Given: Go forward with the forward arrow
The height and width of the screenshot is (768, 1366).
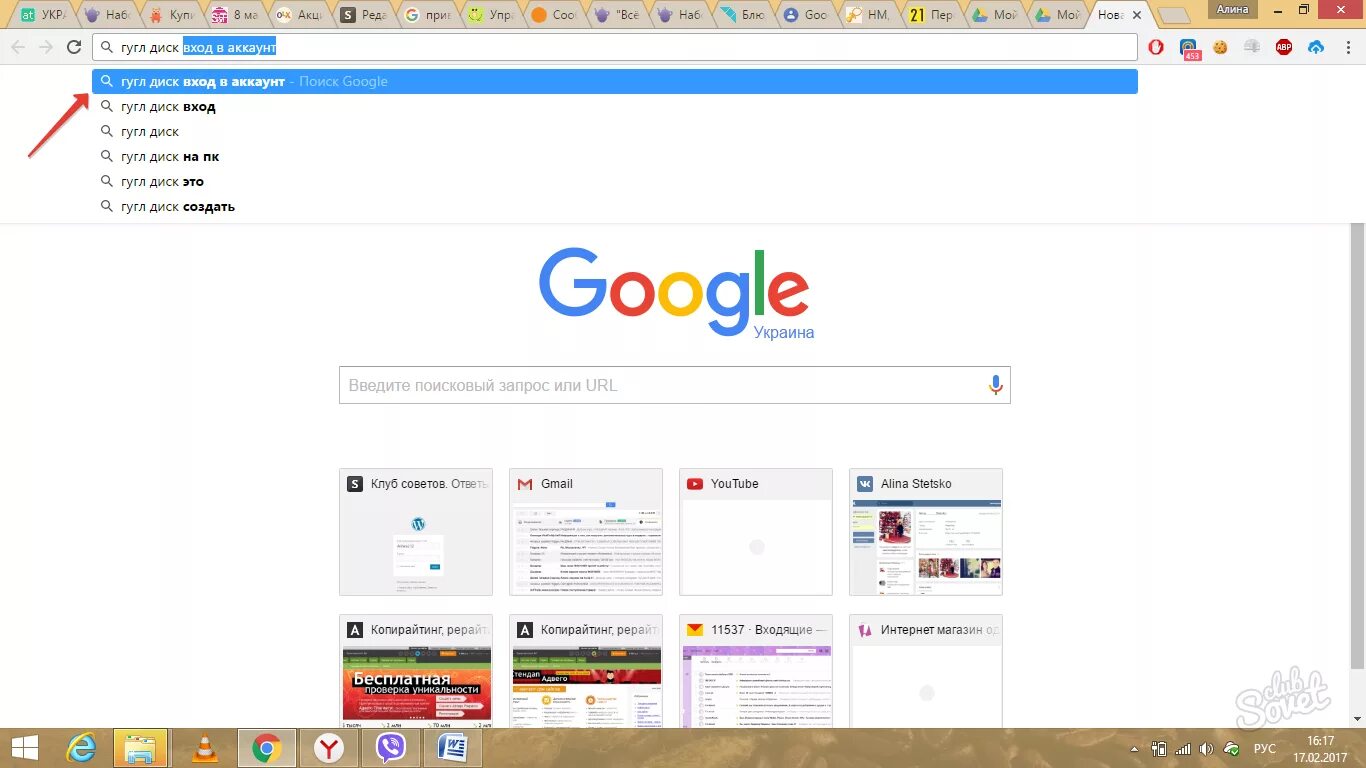Looking at the screenshot, I should [x=46, y=47].
